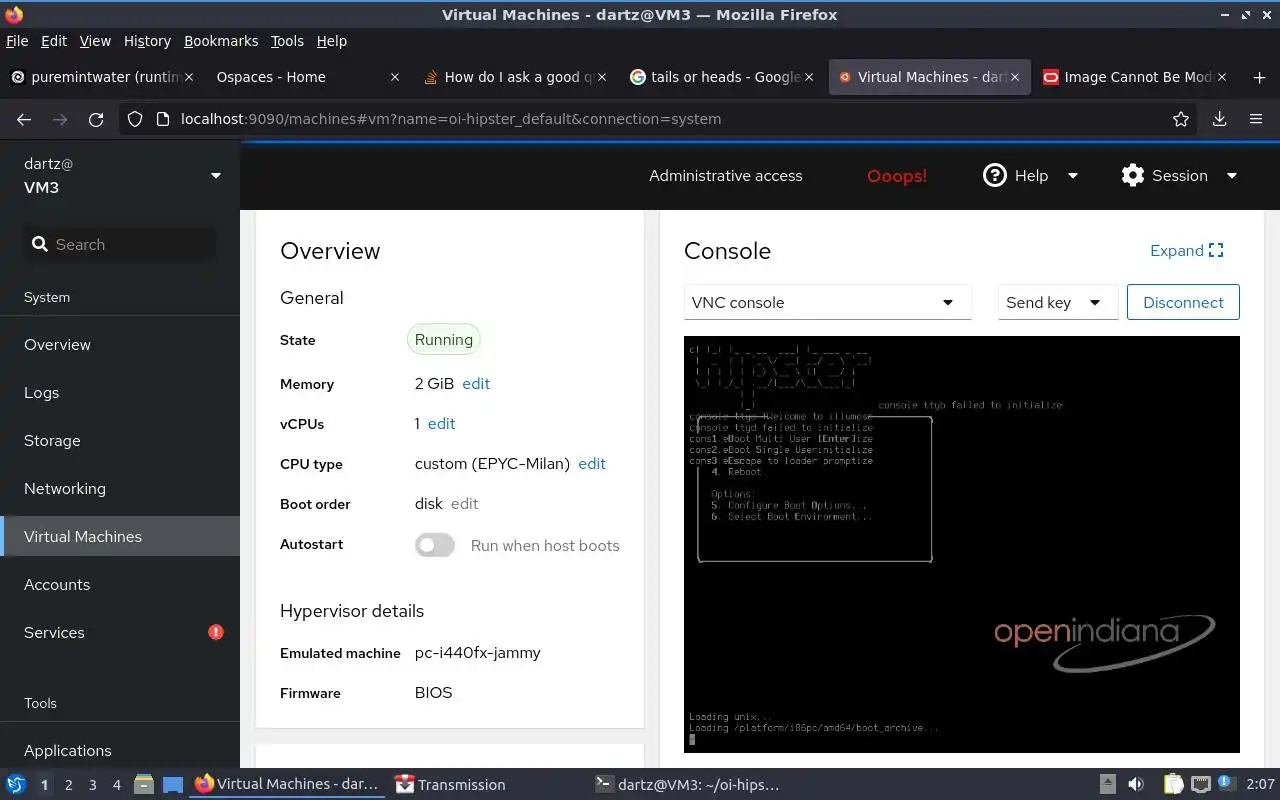Open Firefox downloads panel
The image size is (1280, 800).
click(1219, 119)
